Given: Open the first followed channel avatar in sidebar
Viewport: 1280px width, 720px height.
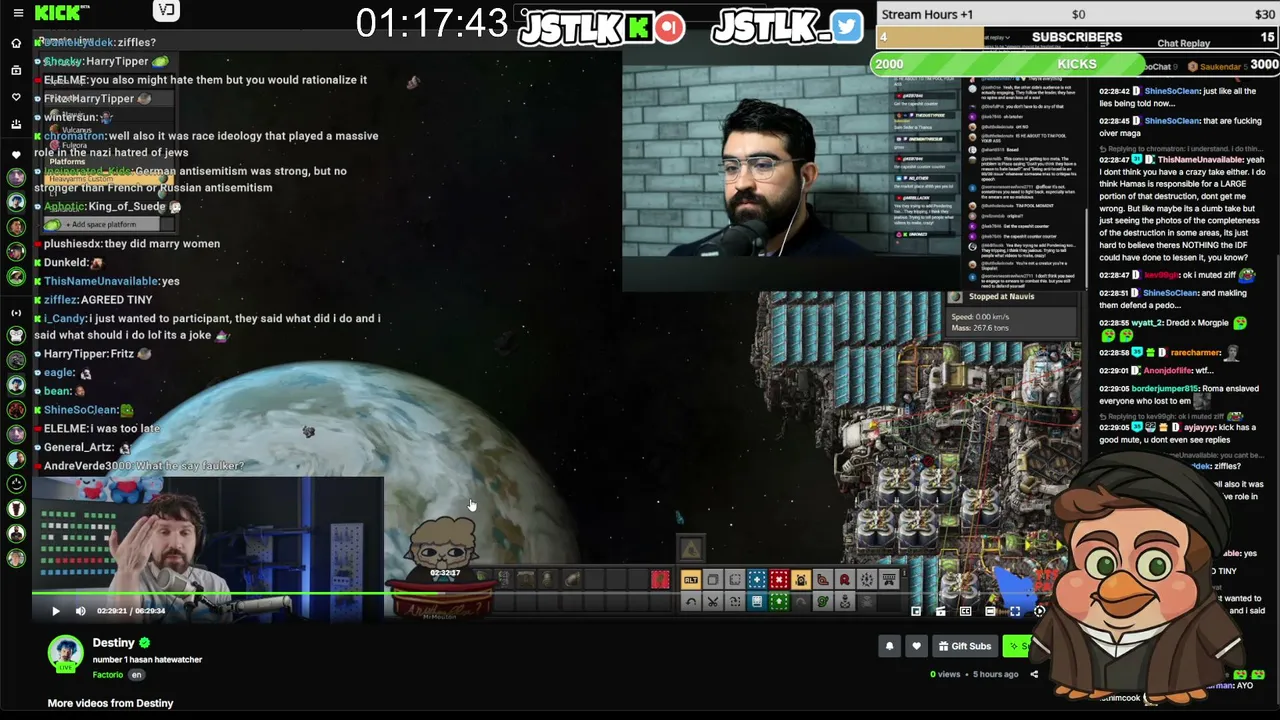Looking at the screenshot, I should 16,177.
